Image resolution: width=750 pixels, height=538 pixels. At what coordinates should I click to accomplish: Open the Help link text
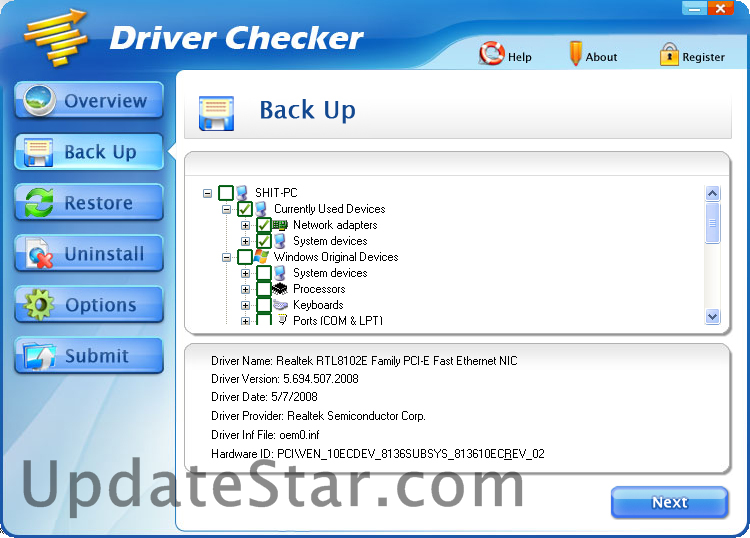[x=519, y=57]
